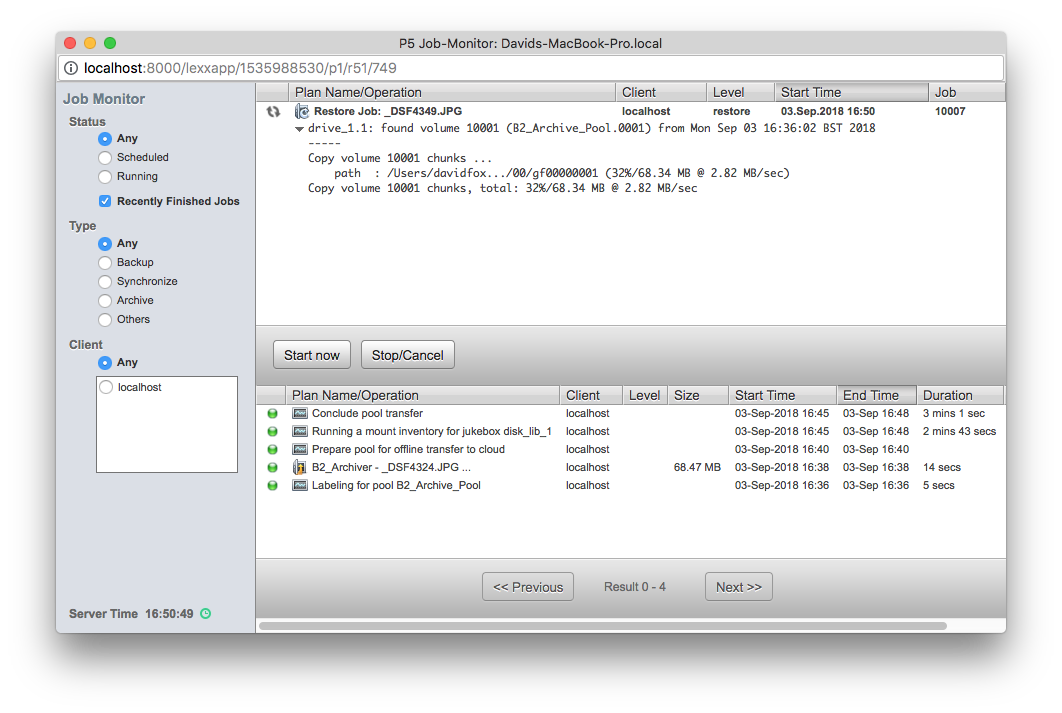Sort running jobs by Level column header
This screenshot has height=713, width=1062.
[x=741, y=92]
